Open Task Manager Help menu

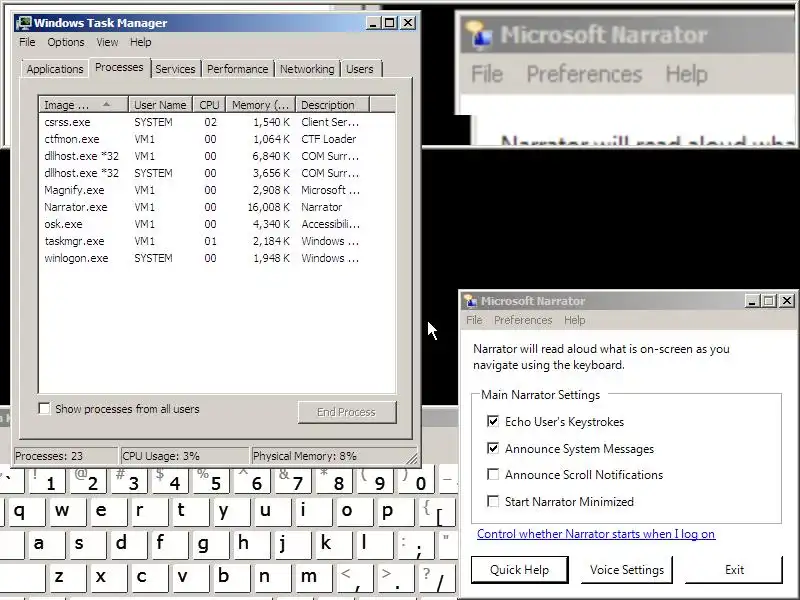(x=140, y=42)
